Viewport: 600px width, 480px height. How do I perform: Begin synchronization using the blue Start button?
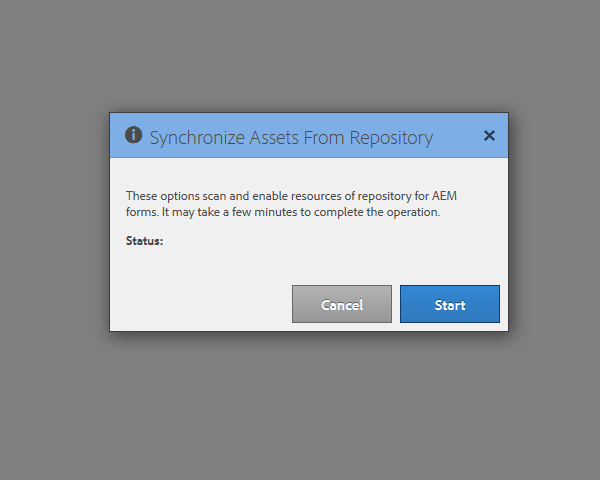pyautogui.click(x=450, y=304)
